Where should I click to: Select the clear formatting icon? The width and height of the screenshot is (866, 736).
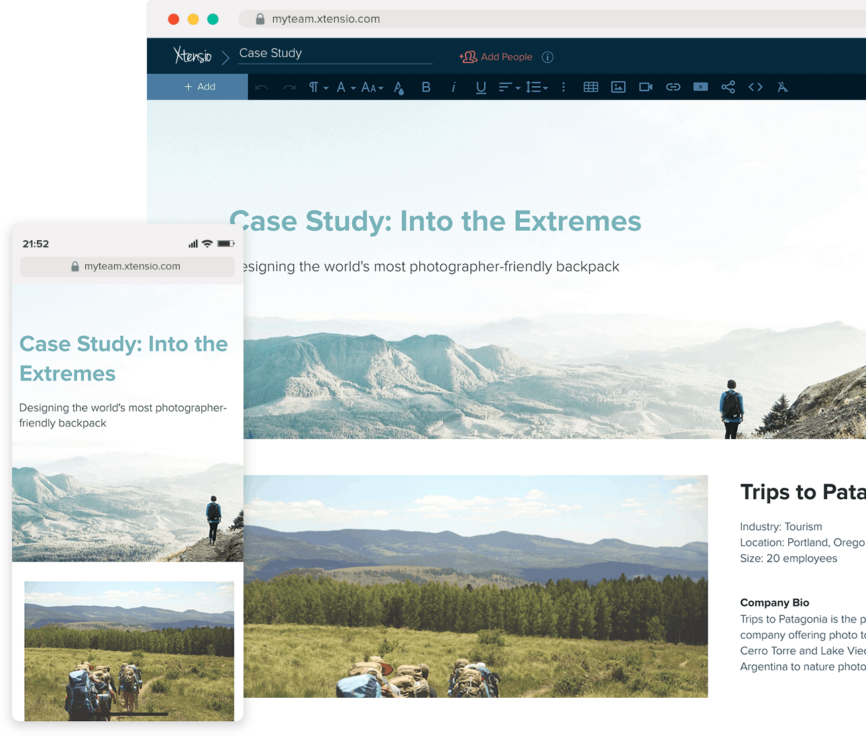(x=782, y=87)
